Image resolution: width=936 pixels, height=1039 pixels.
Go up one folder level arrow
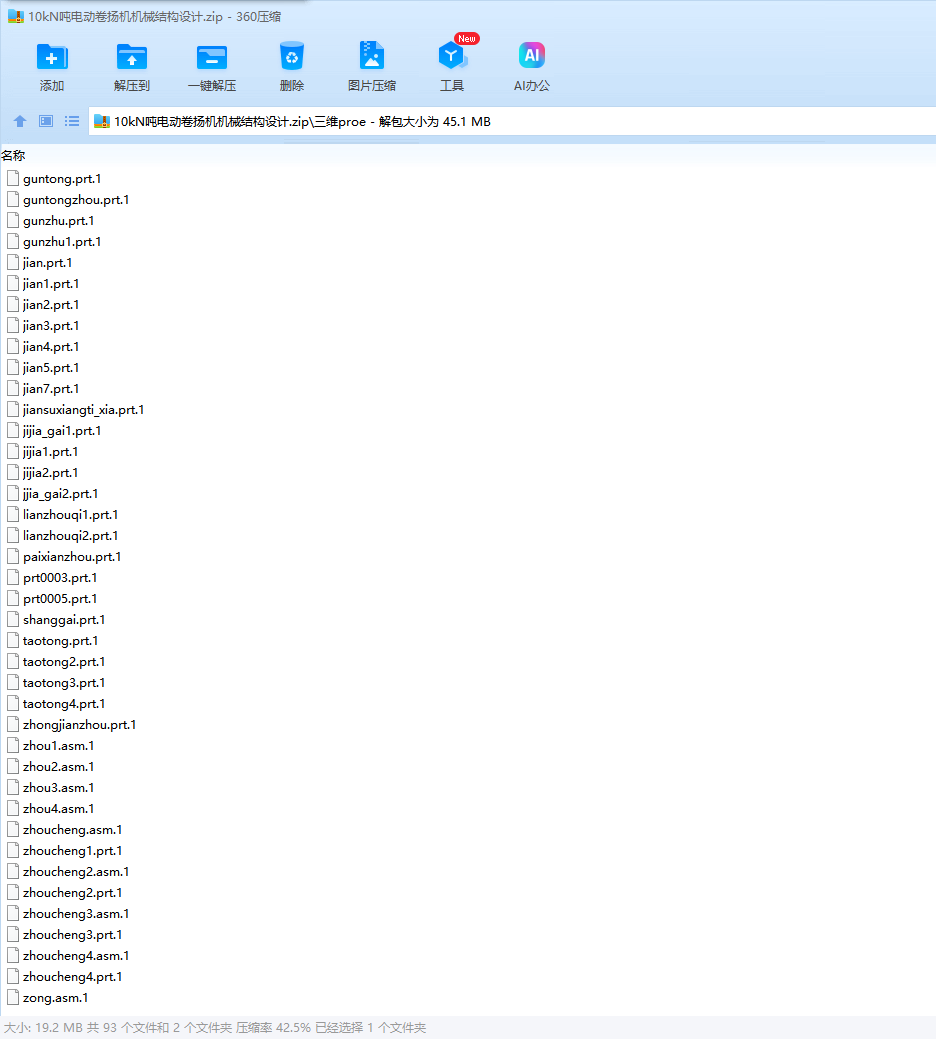(x=20, y=121)
